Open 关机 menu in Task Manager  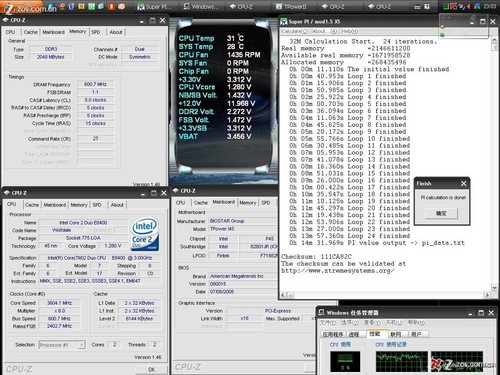point(394,323)
